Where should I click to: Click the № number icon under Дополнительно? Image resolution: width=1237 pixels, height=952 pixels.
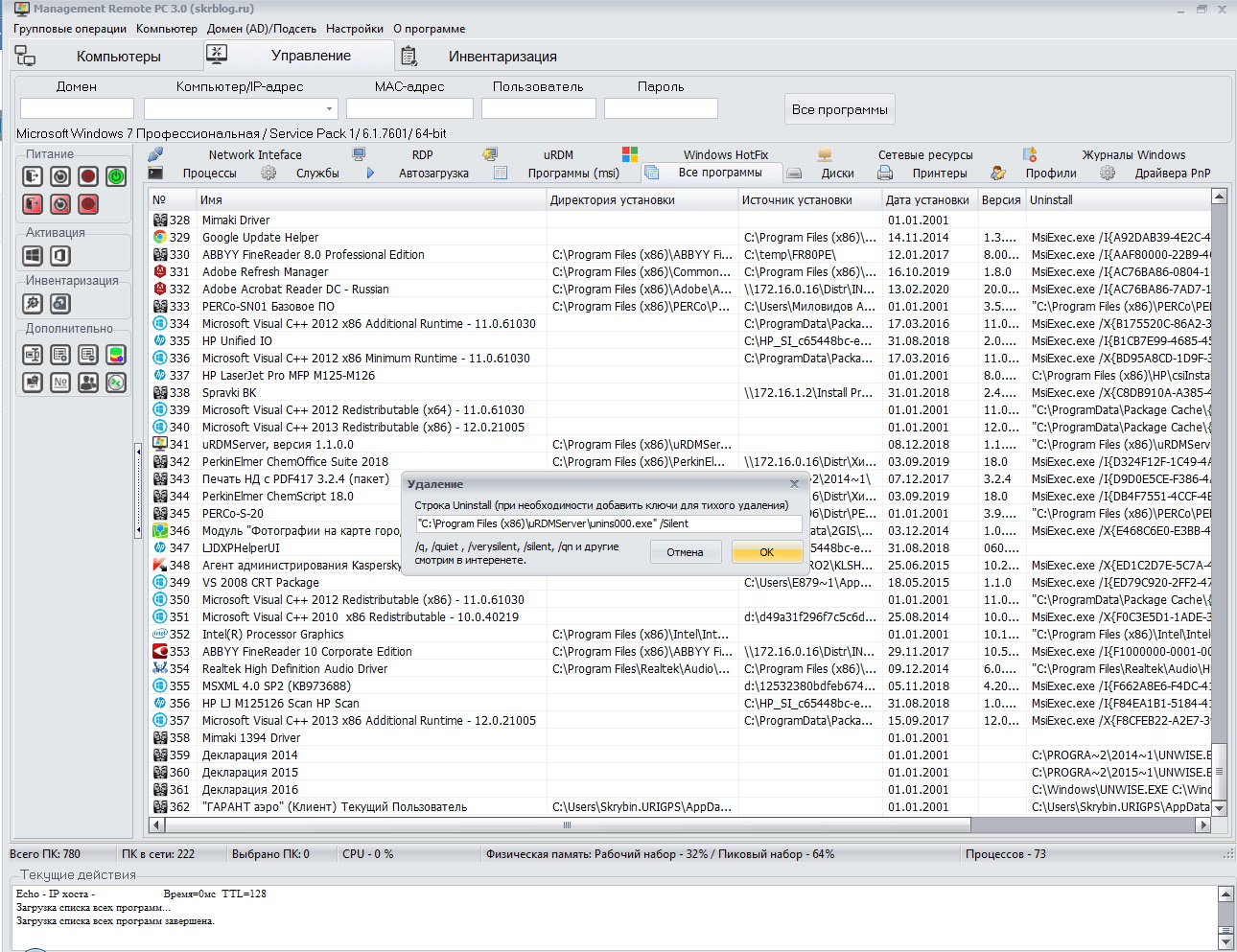(x=60, y=383)
